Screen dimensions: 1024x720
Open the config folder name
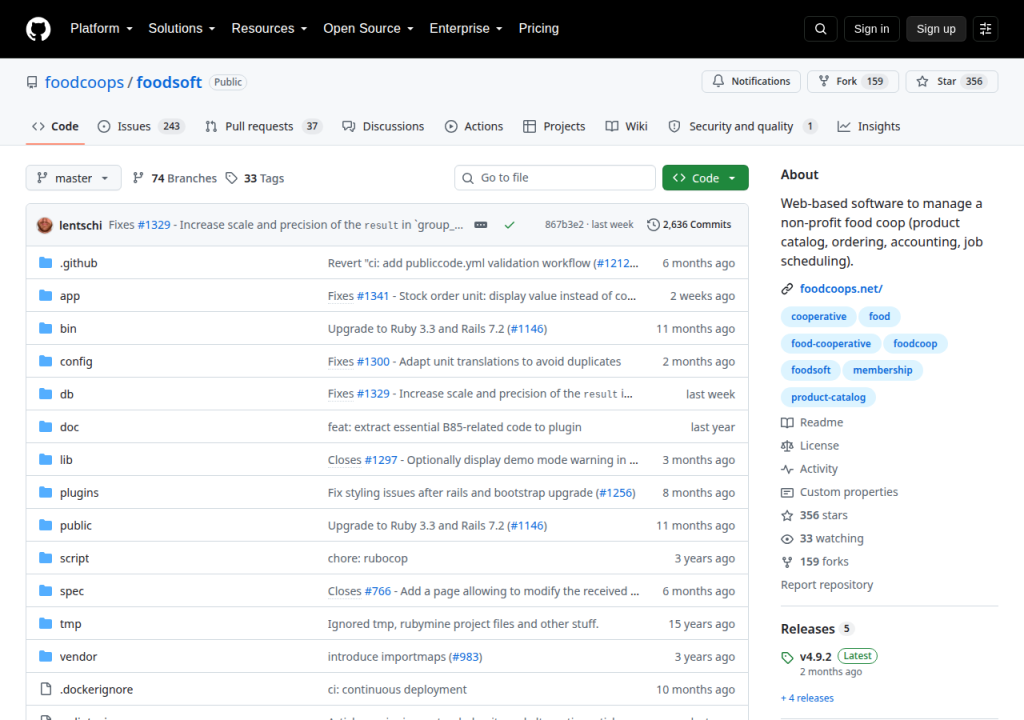(76, 361)
